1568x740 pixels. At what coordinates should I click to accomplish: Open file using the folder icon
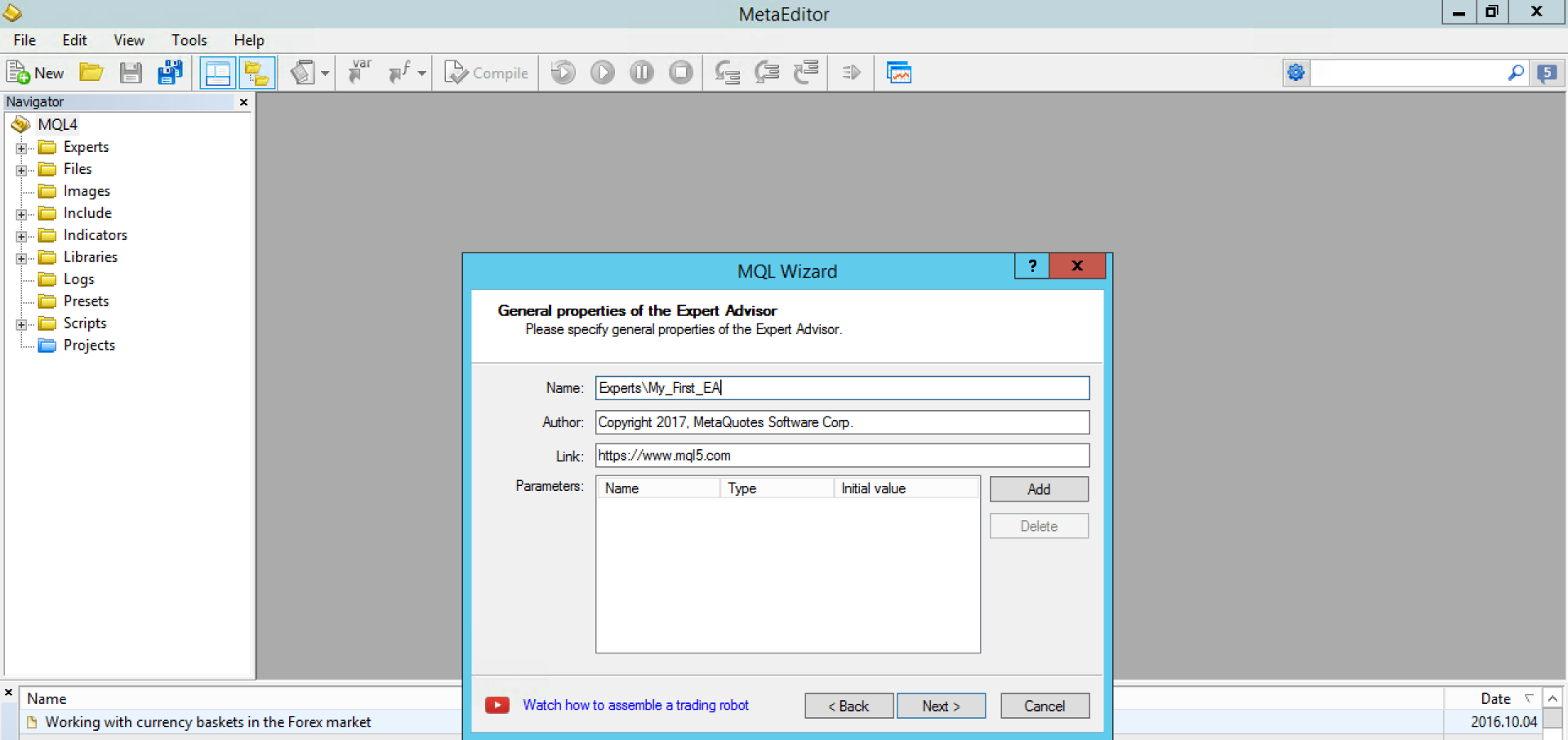(91, 73)
